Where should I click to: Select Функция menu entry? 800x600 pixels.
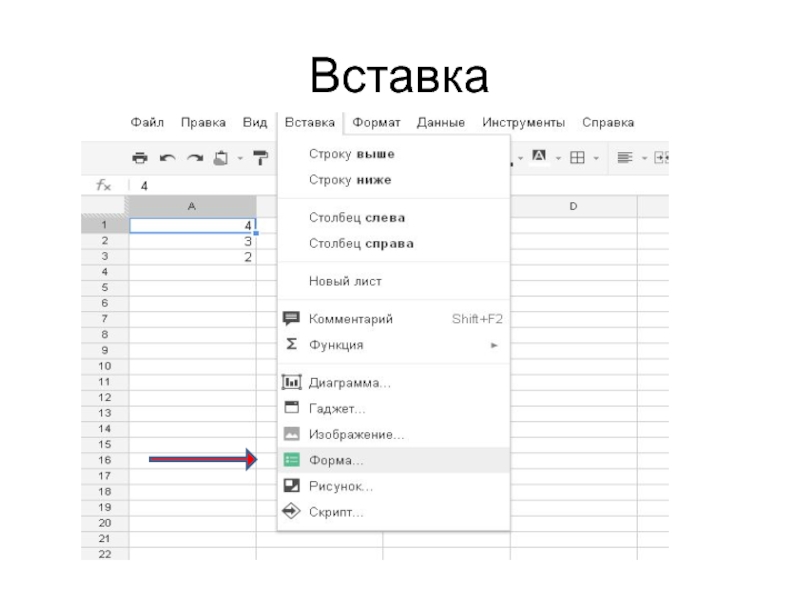tap(393, 345)
